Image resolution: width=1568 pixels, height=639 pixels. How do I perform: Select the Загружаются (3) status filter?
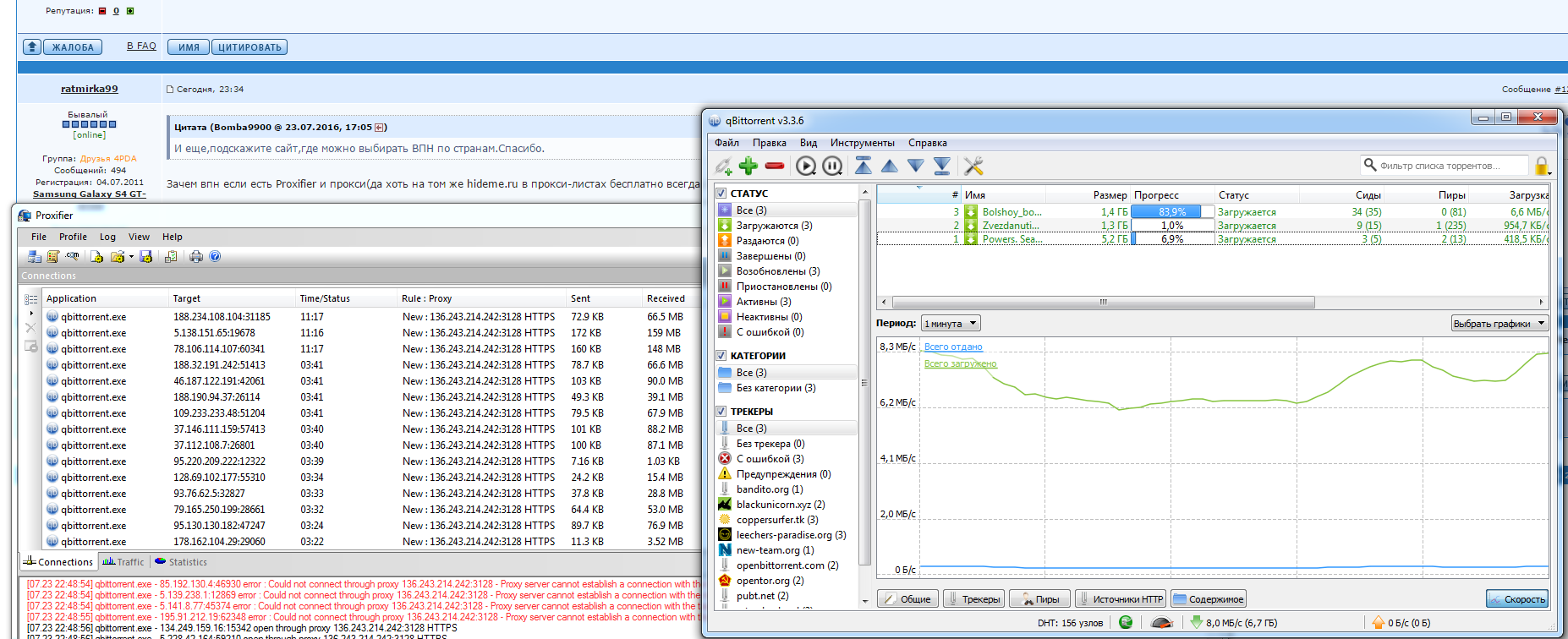(x=774, y=226)
